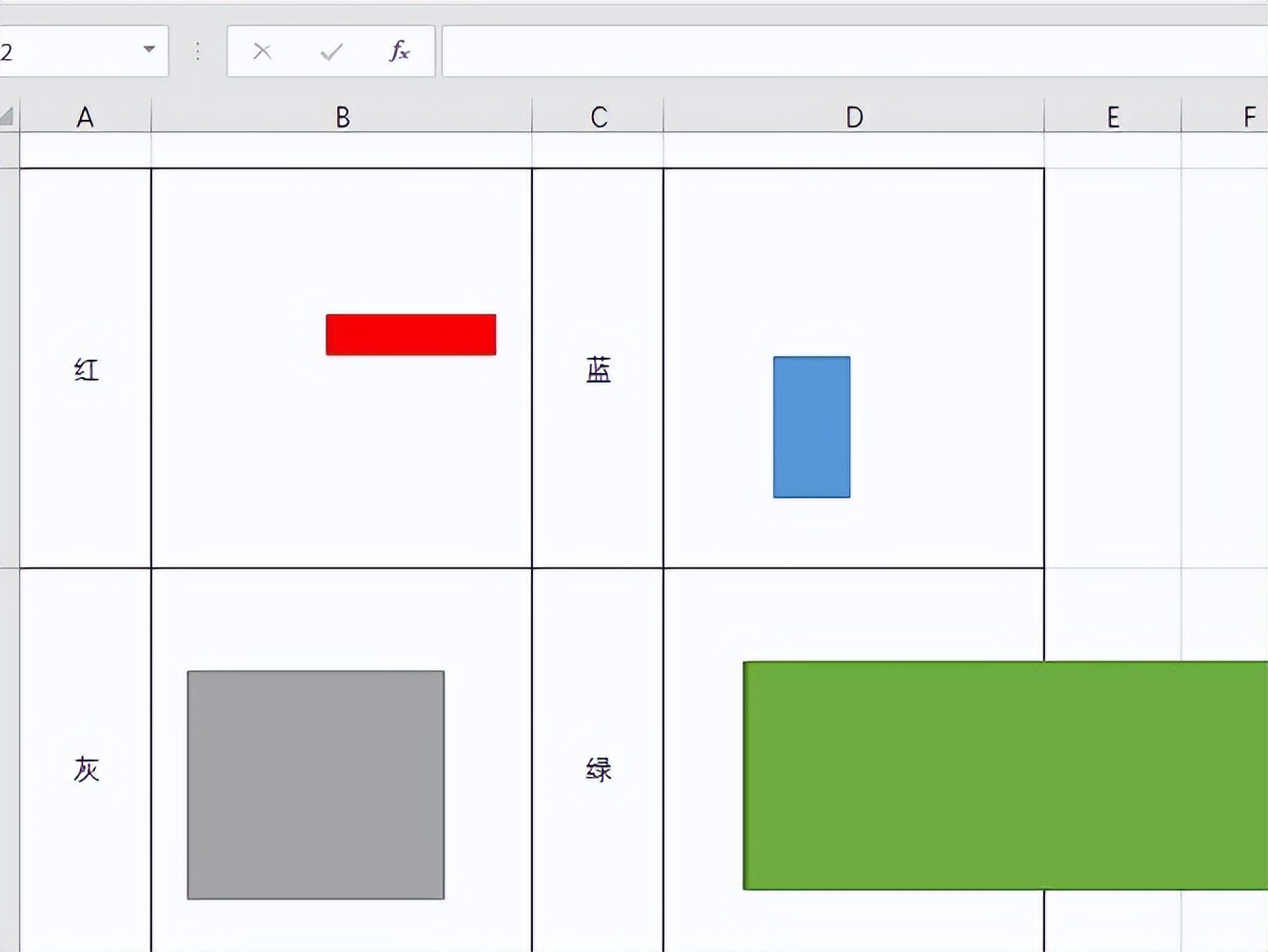Screen dimensions: 1268x952
Task: Select column E header
Action: 1113,117
